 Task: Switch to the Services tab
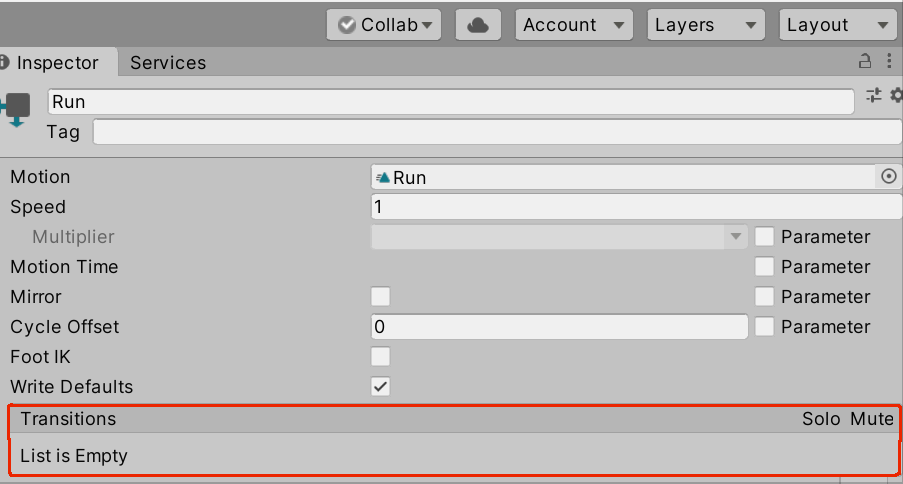[x=168, y=63]
